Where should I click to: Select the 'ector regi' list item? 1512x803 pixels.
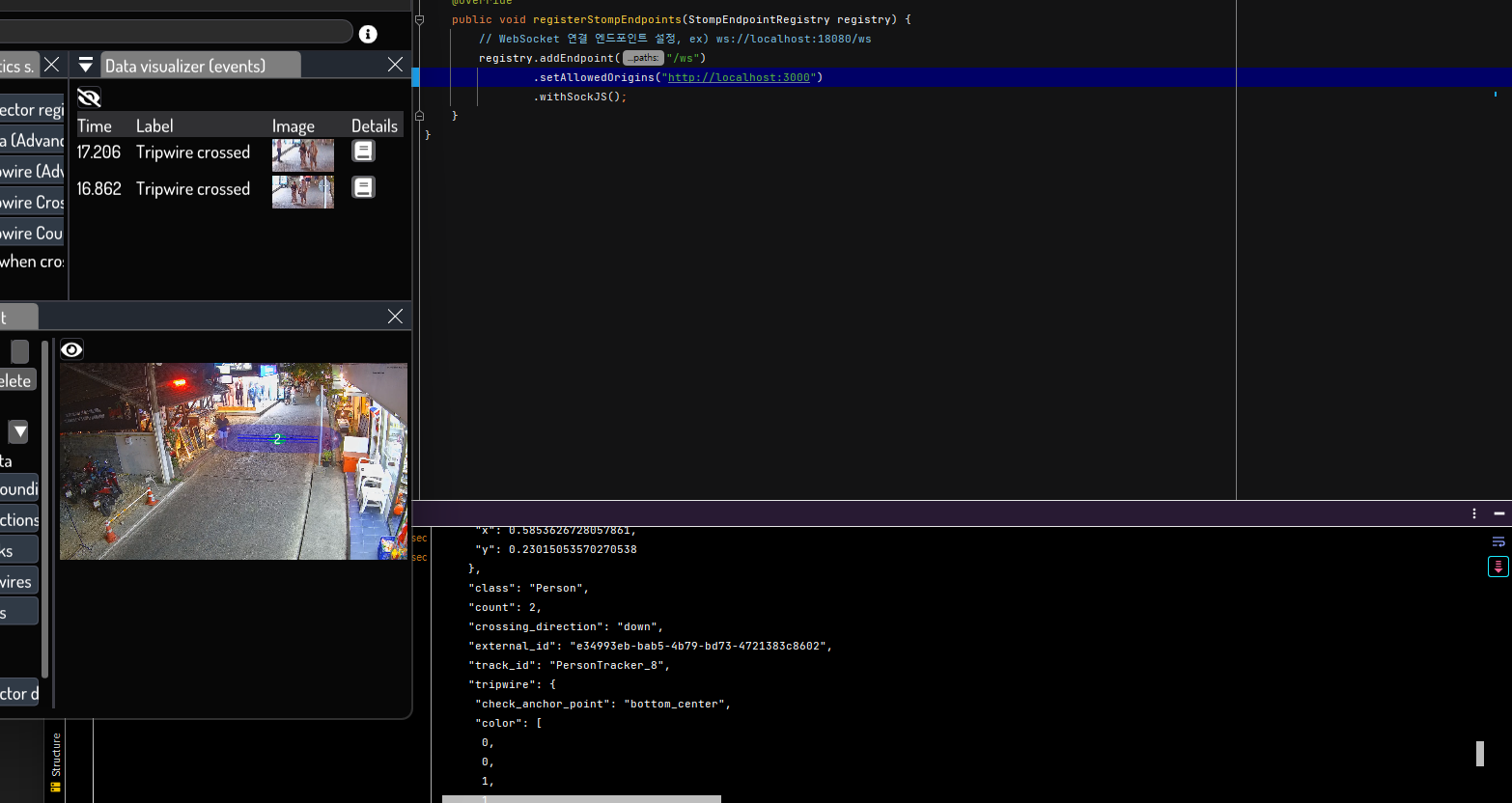point(32,110)
